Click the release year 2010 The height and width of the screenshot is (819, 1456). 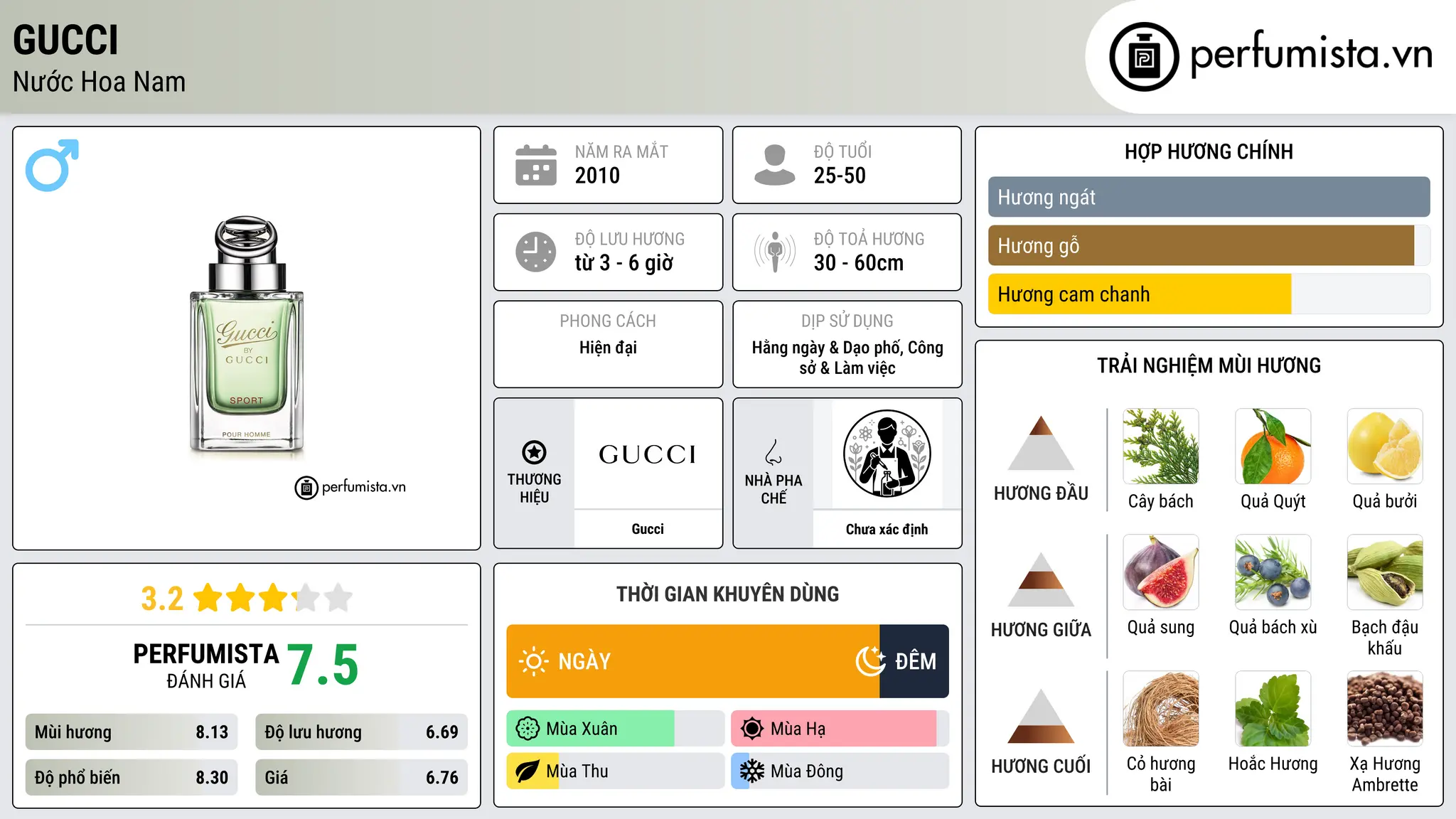(x=597, y=176)
